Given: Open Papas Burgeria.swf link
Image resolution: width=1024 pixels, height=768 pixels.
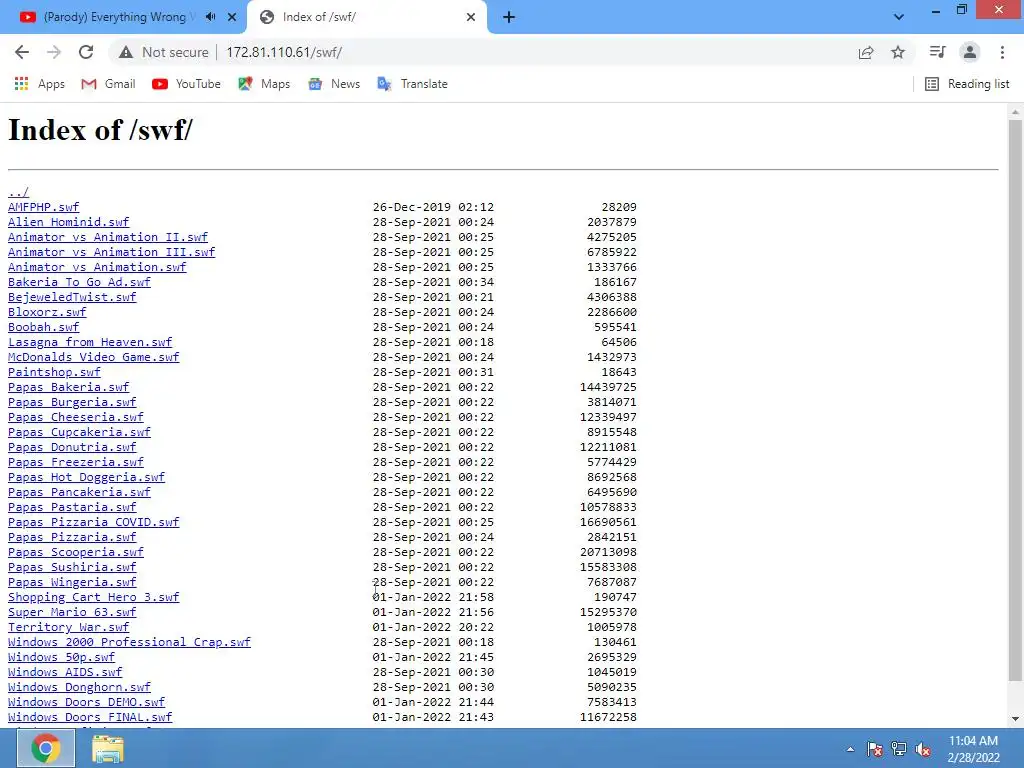Looking at the screenshot, I should click(72, 402).
